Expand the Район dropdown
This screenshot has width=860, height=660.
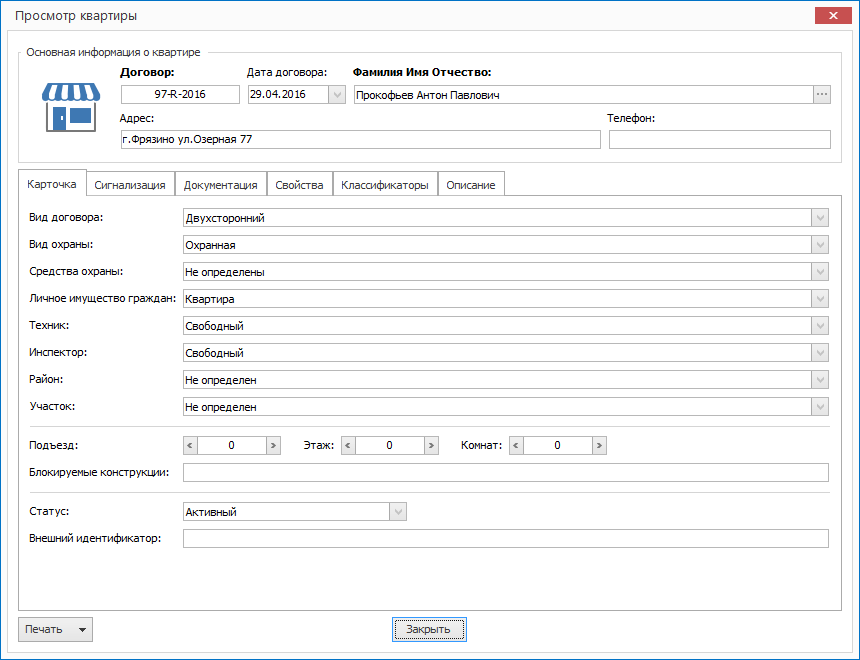[820, 380]
